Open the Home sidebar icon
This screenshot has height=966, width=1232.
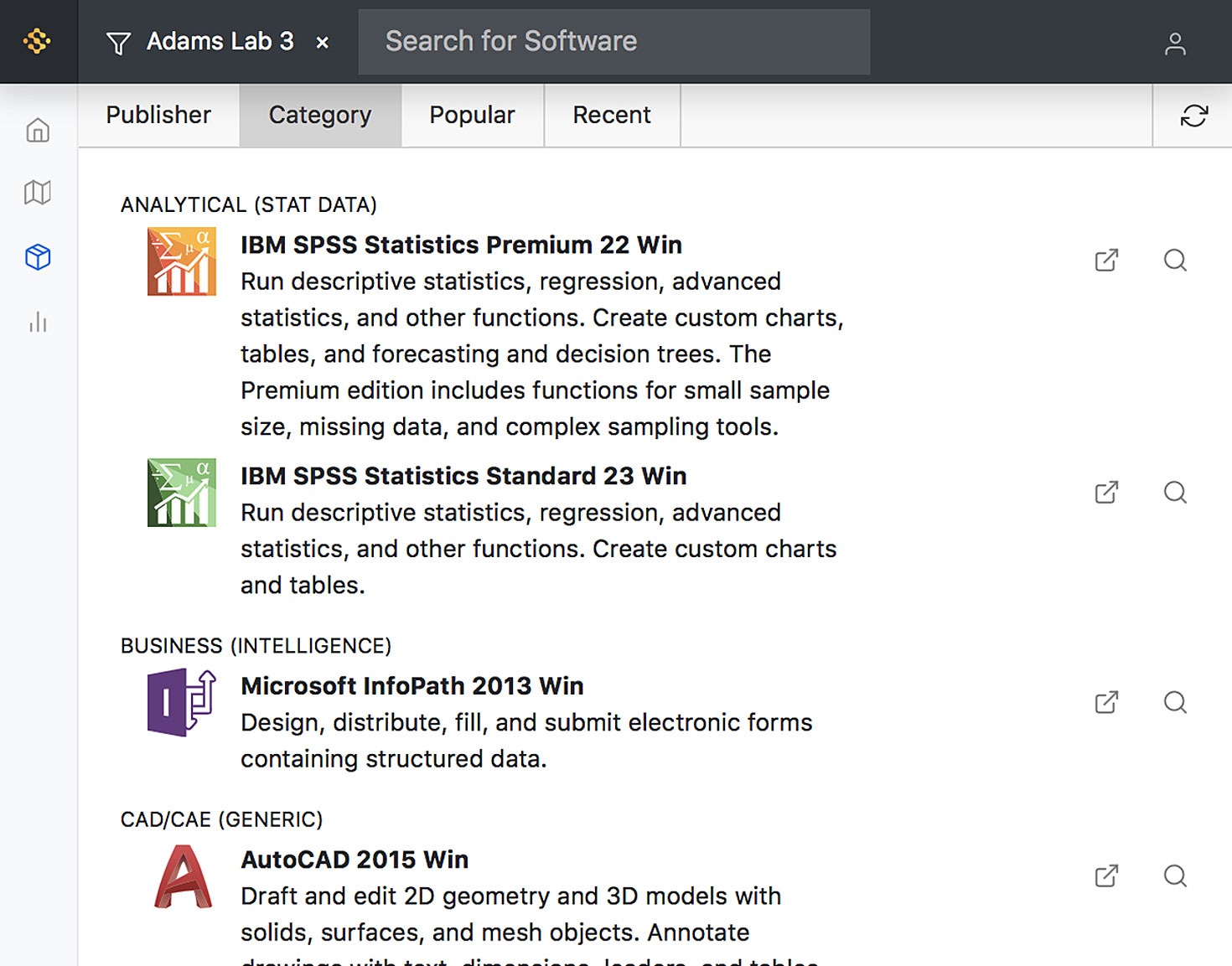point(38,130)
